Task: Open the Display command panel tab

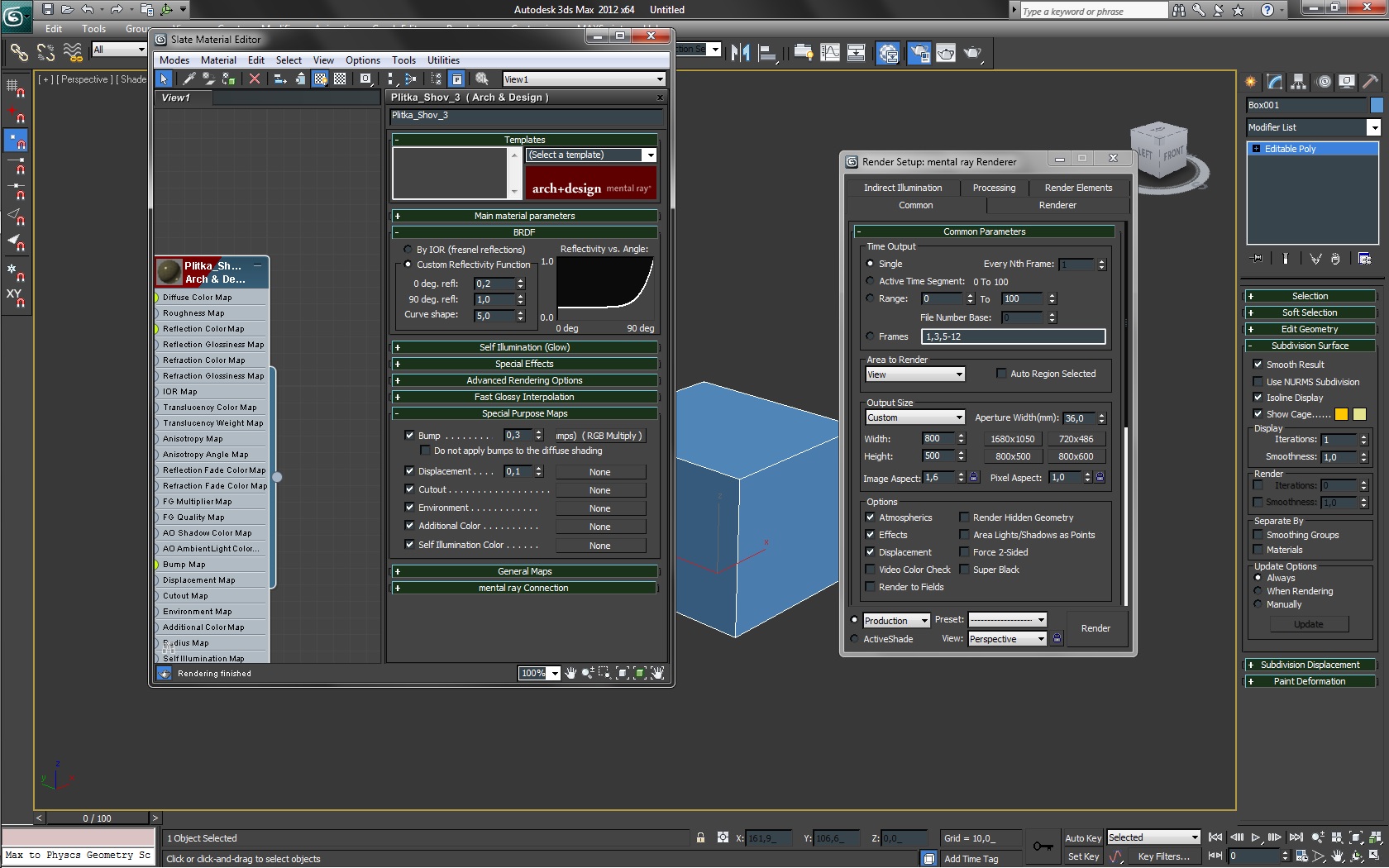Action: [1347, 82]
